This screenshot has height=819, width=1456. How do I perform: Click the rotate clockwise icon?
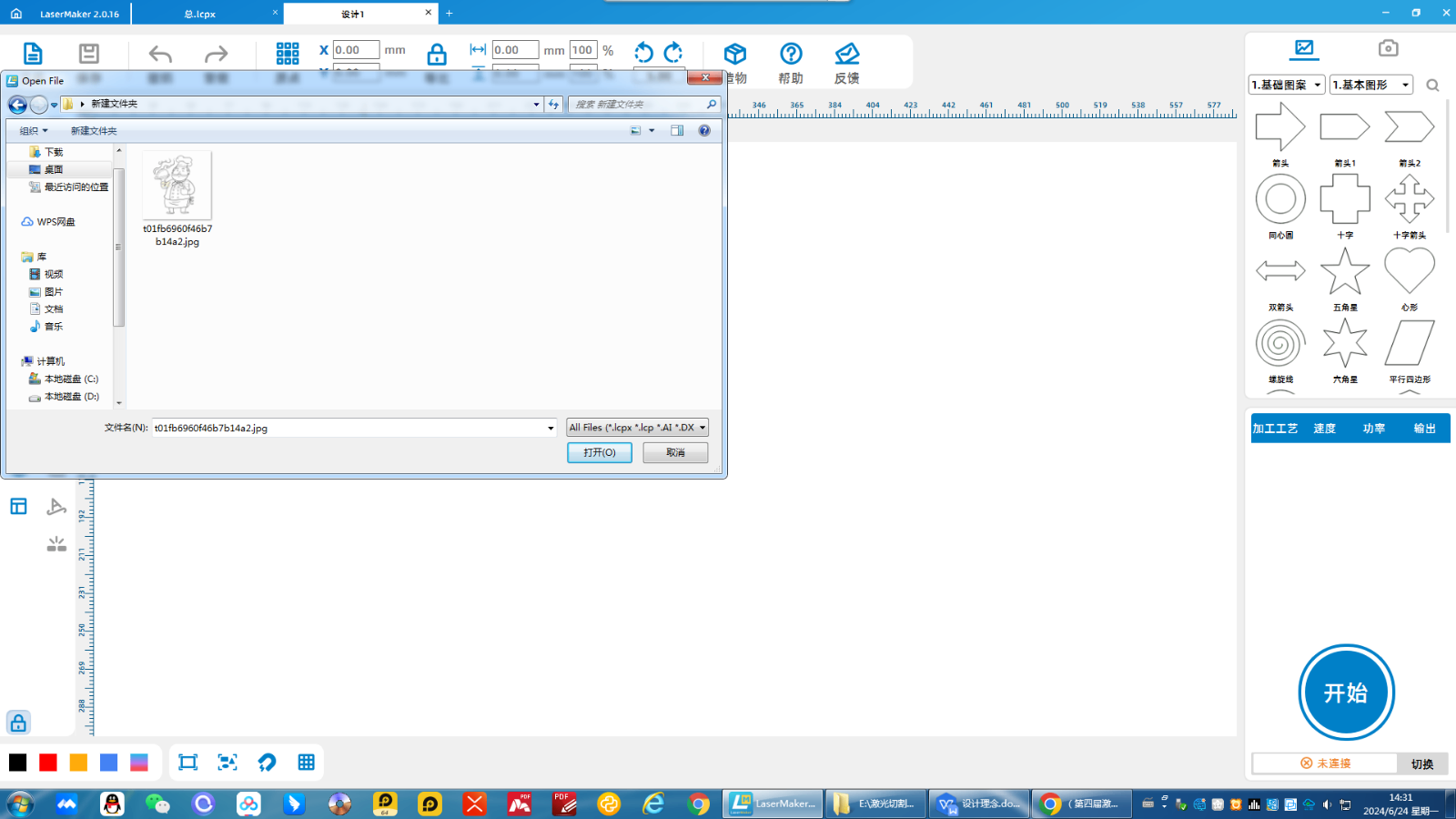[673, 53]
